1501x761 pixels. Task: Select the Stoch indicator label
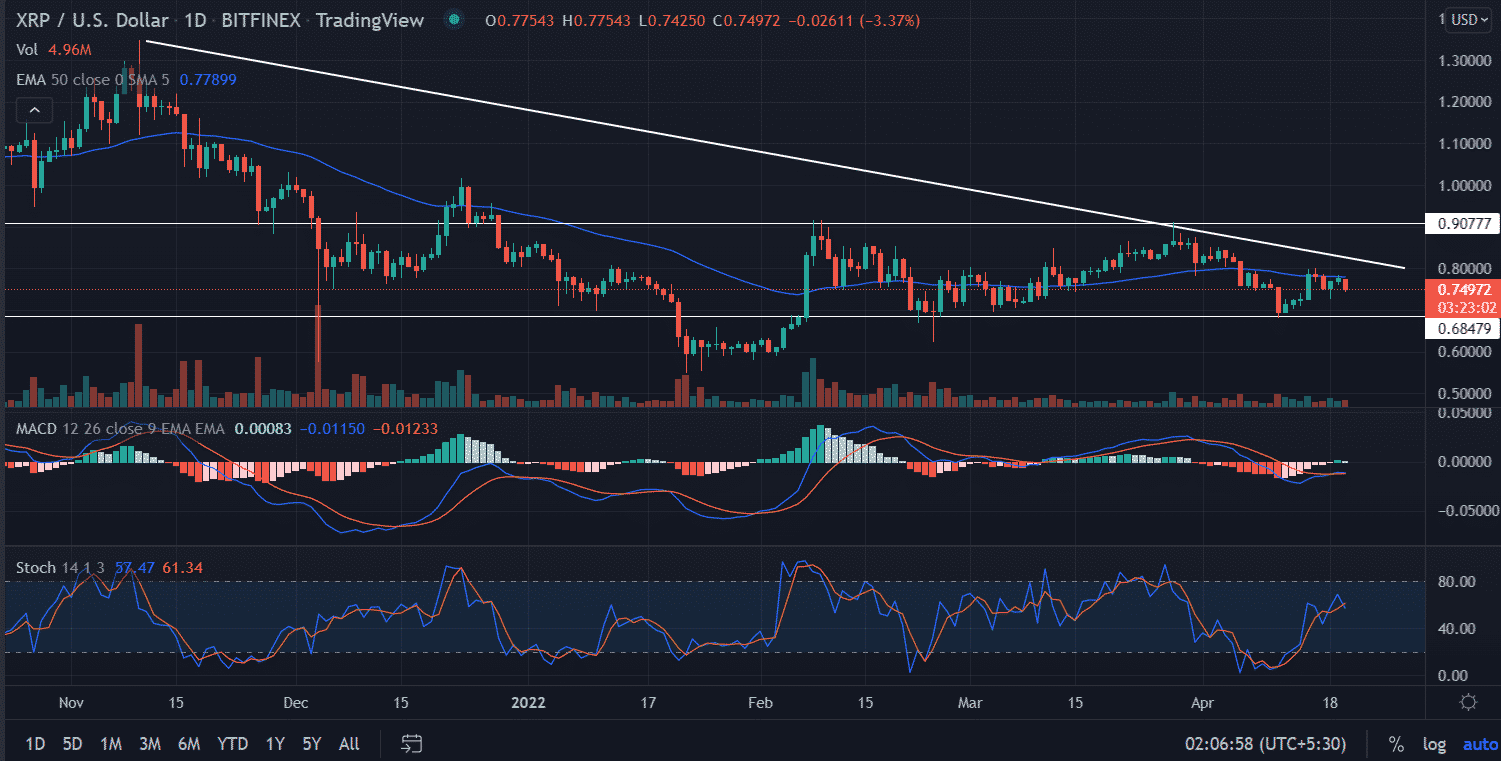coord(34,567)
